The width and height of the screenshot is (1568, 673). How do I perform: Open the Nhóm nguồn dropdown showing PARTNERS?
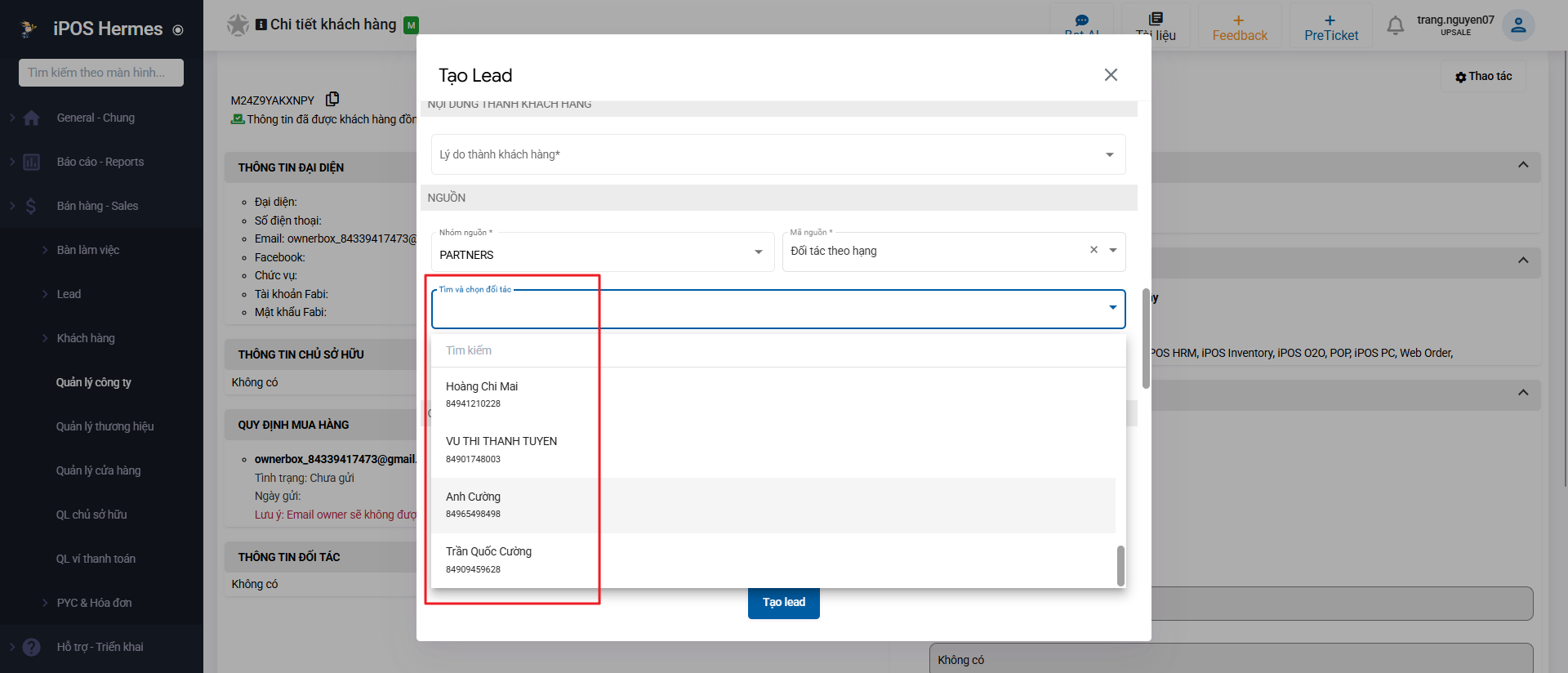(603, 252)
